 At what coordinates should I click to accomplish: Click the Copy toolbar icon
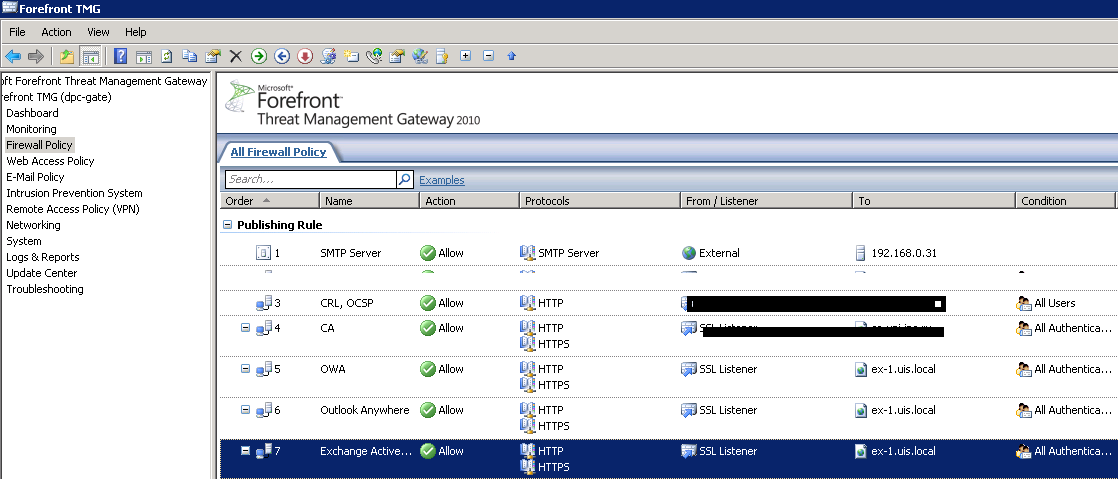[190, 56]
